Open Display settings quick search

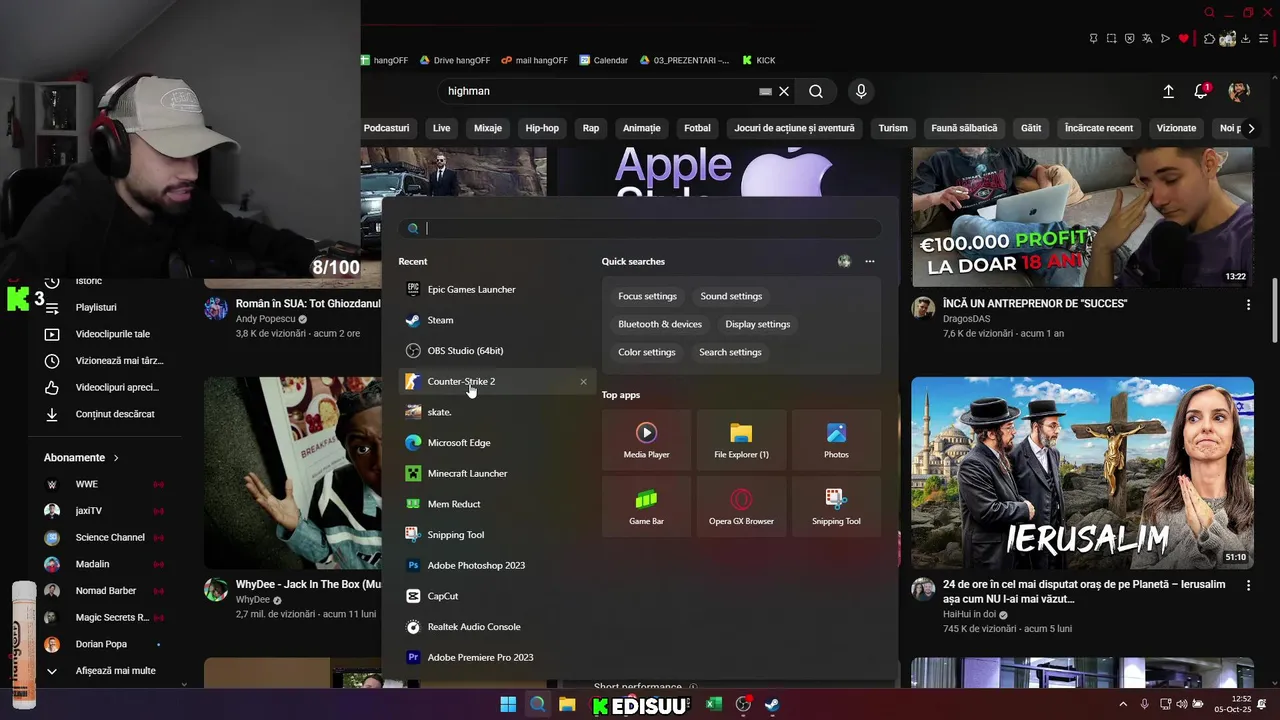point(758,324)
